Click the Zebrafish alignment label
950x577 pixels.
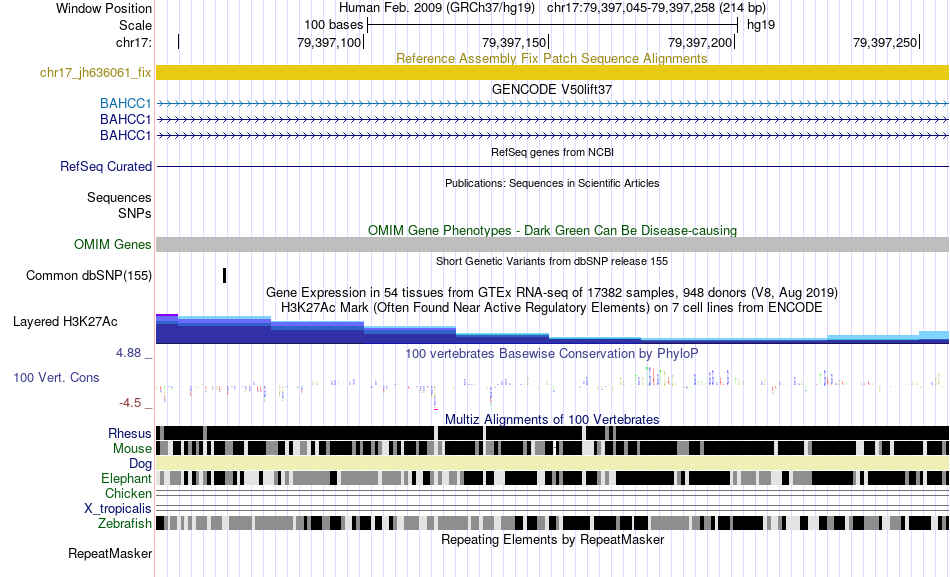pos(125,524)
